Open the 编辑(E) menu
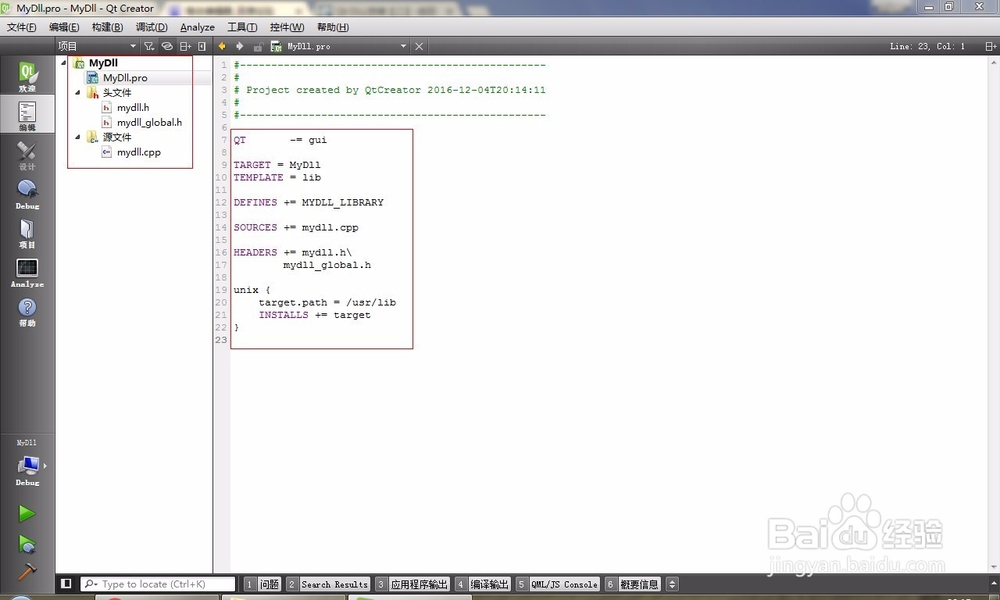This screenshot has height=600, width=1000. point(64,27)
